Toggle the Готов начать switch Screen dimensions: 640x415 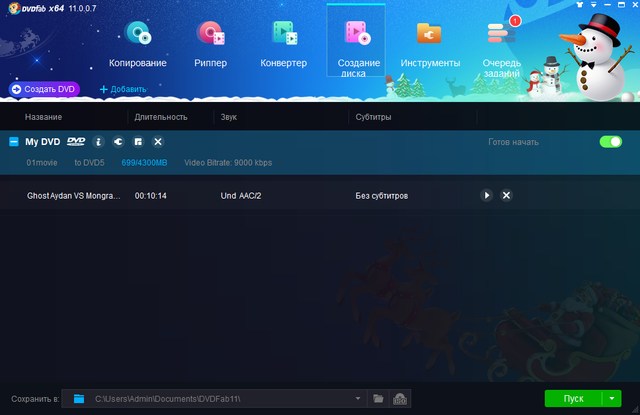(611, 142)
